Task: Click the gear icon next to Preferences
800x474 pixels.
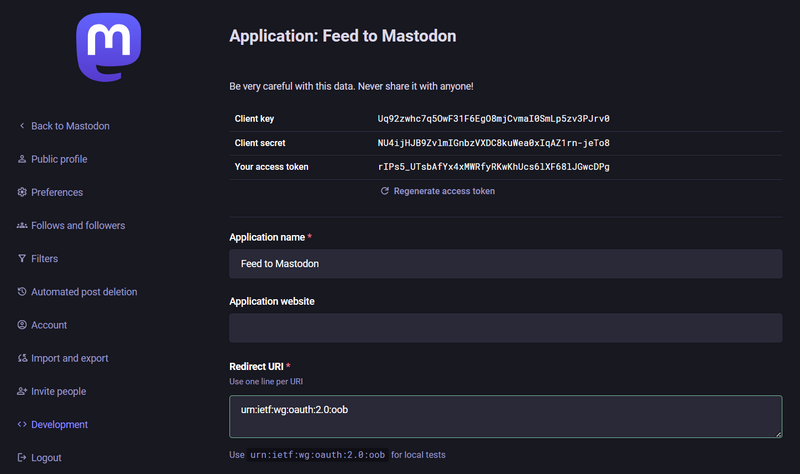Action: point(22,192)
